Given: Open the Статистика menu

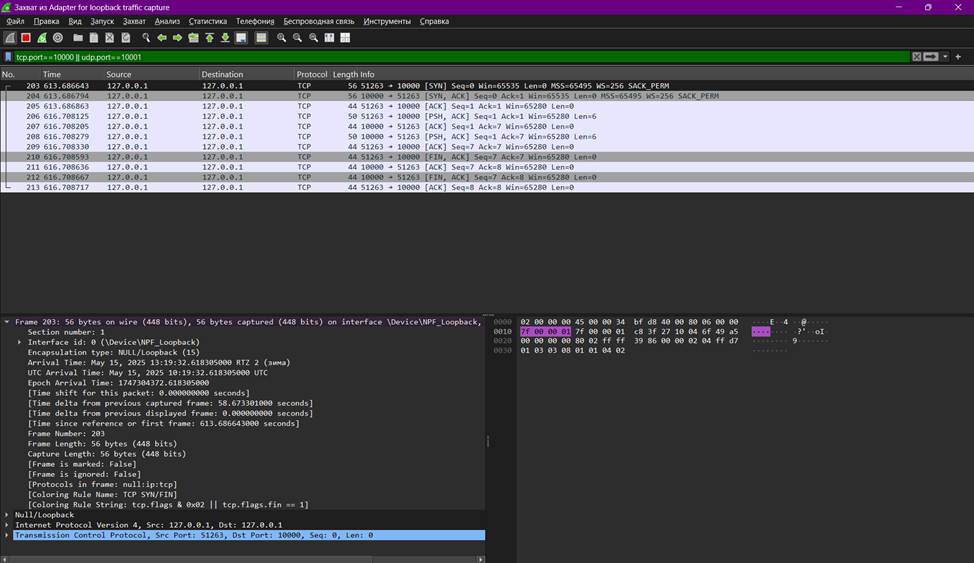Looking at the screenshot, I should point(208,21).
